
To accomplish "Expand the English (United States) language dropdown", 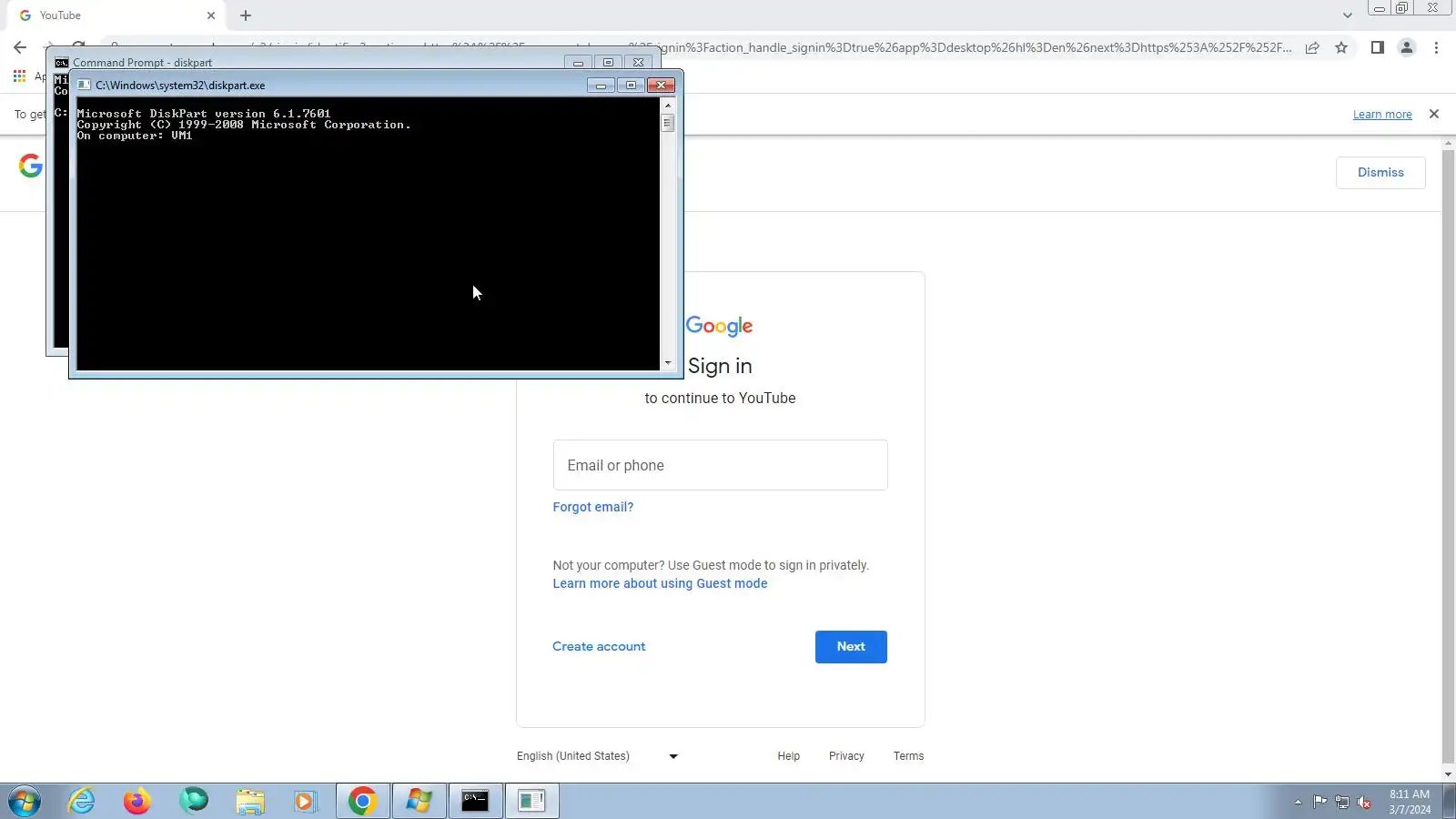I will click(x=597, y=756).
